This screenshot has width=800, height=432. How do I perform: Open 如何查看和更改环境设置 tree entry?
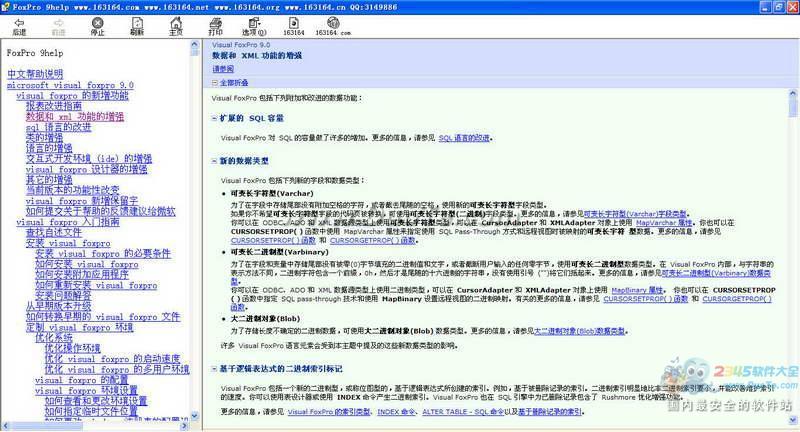[96, 401]
